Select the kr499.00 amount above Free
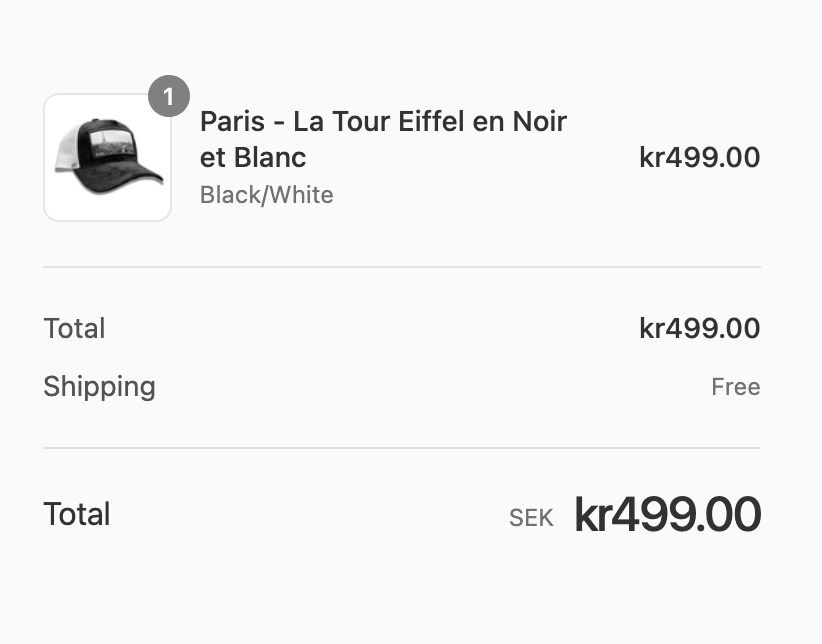Screen dimensions: 822x644 click(x=699, y=328)
